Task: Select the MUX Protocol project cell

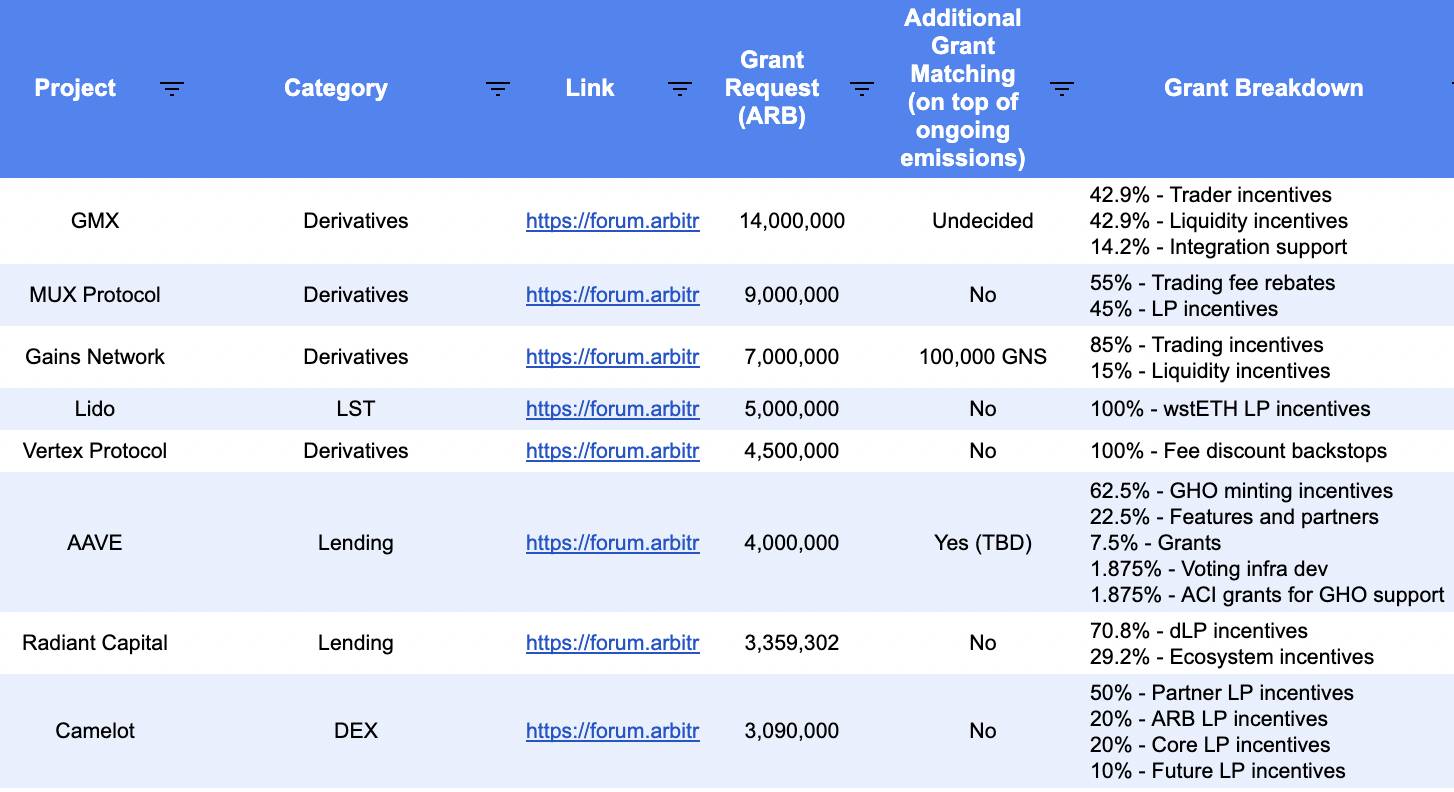Action: (95, 295)
